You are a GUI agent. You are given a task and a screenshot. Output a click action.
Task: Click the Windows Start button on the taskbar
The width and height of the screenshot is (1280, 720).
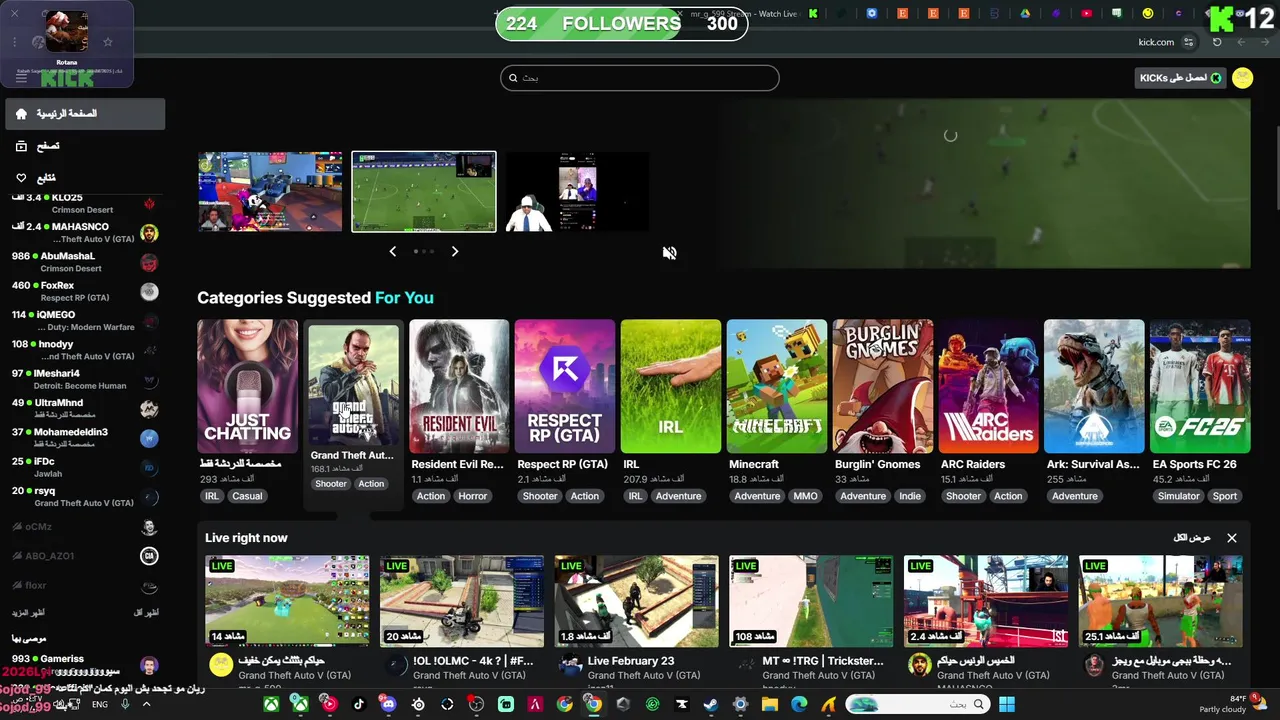(x=1007, y=704)
